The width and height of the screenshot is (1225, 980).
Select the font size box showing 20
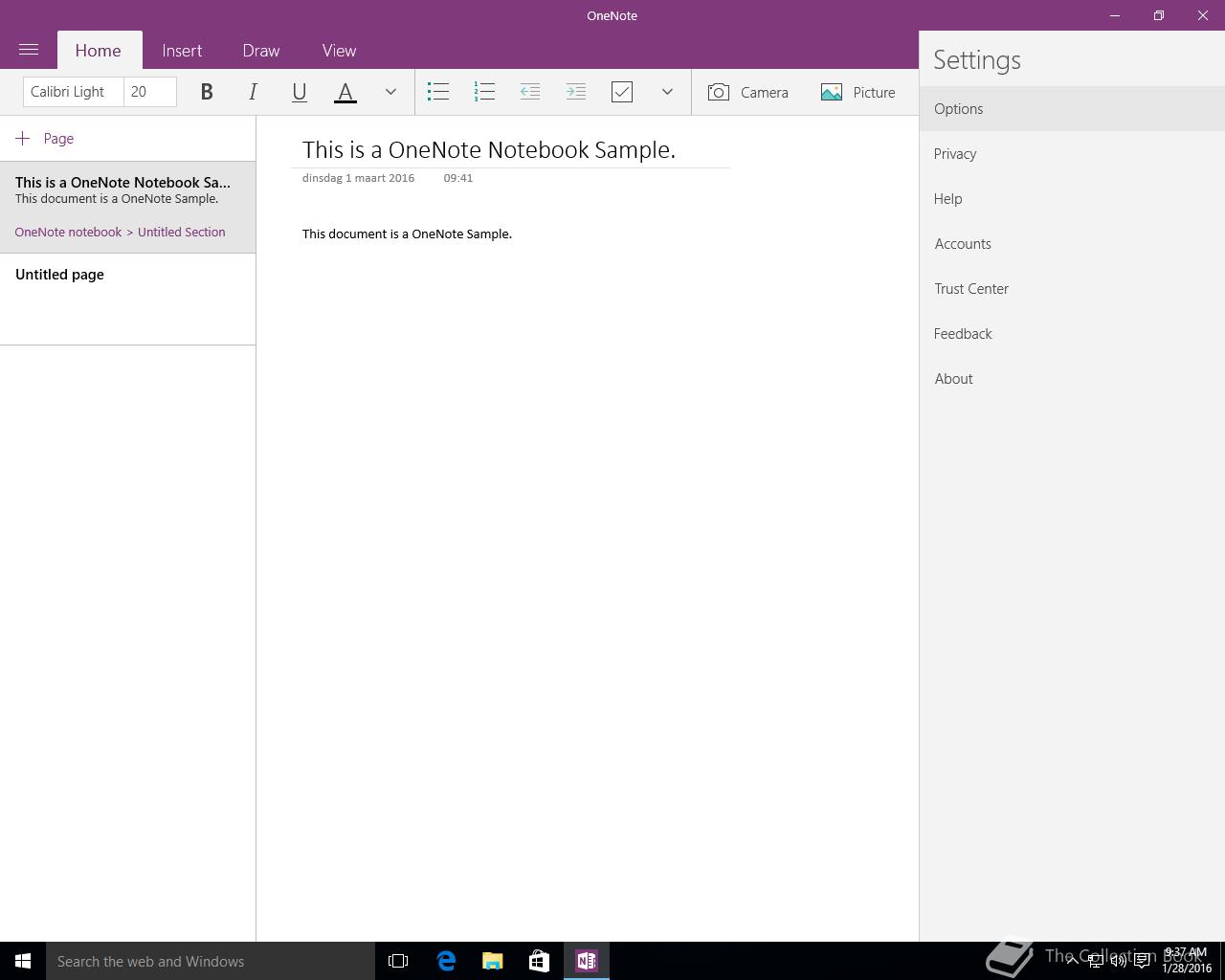[x=150, y=92]
